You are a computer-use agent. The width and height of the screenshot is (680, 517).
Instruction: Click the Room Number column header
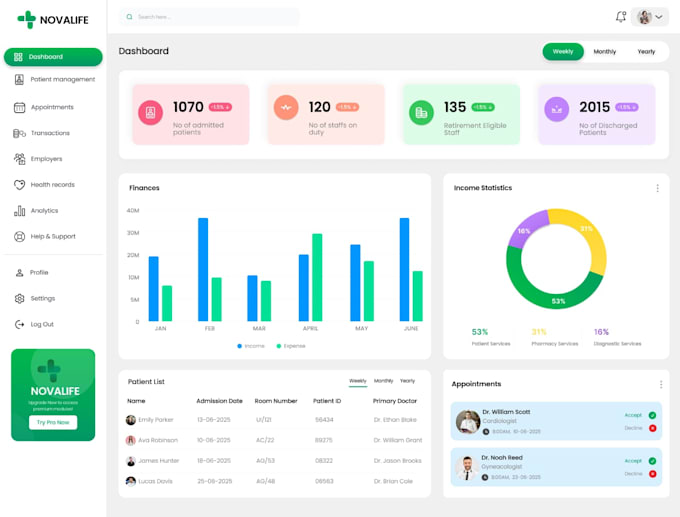coord(276,401)
